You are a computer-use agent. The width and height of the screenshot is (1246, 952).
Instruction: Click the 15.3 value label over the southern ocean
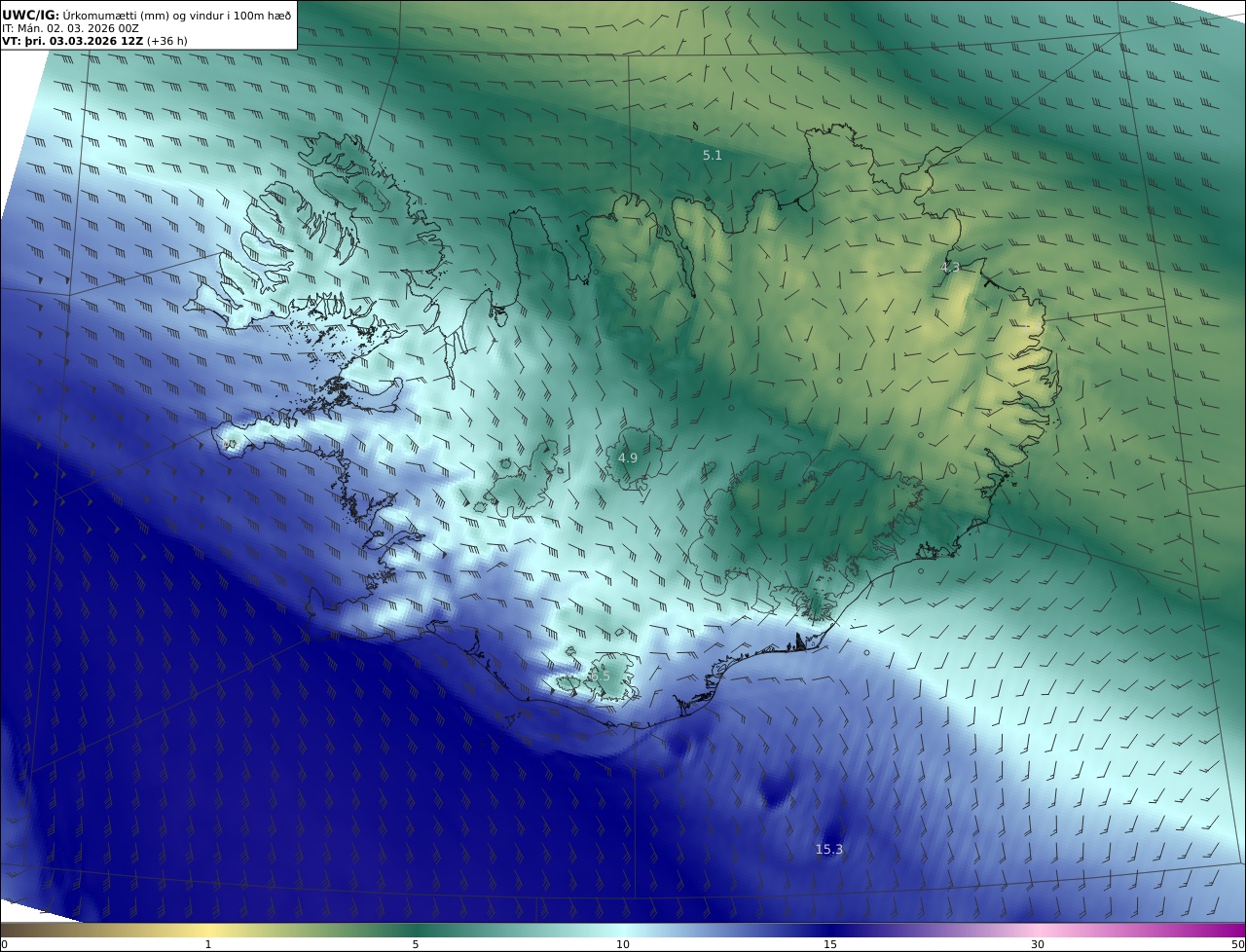pyautogui.click(x=828, y=849)
